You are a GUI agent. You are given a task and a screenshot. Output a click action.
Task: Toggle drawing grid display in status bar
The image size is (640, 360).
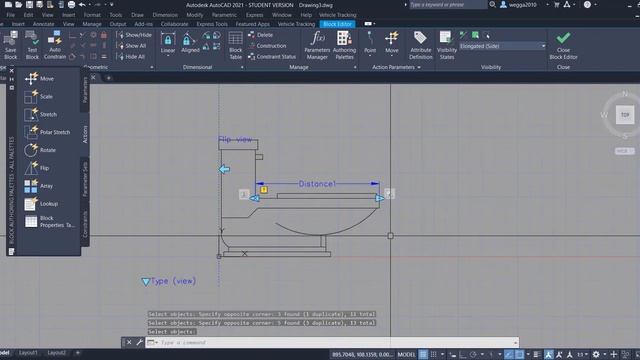pyautogui.click(x=423, y=354)
